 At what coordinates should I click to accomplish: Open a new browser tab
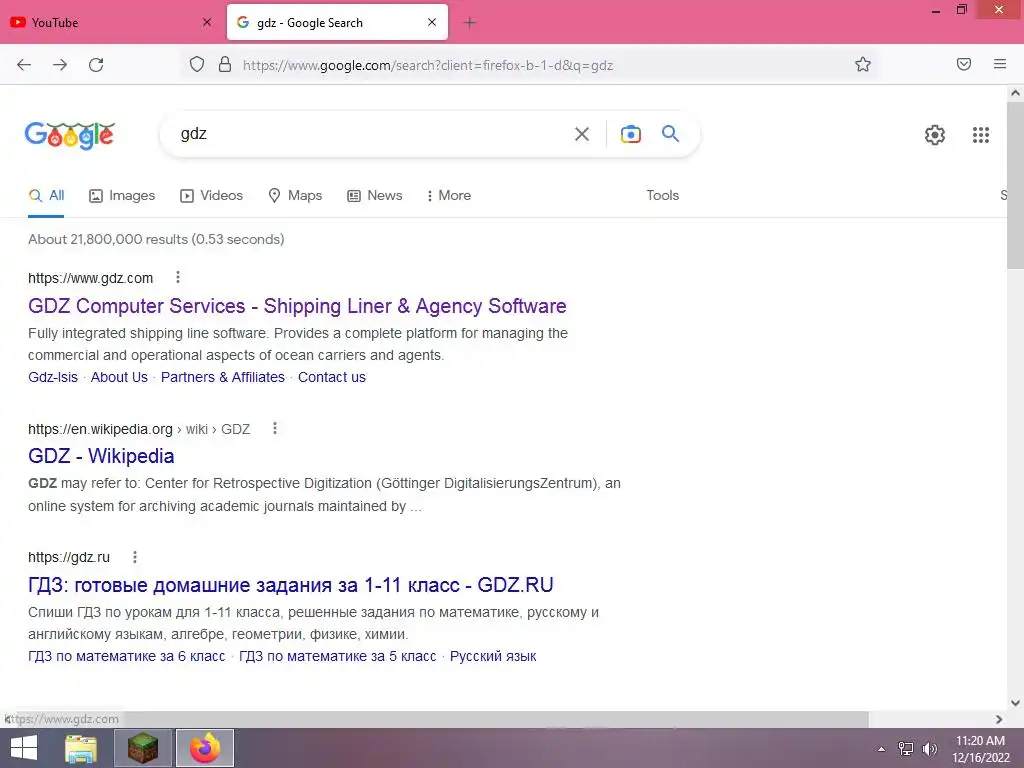(x=470, y=23)
